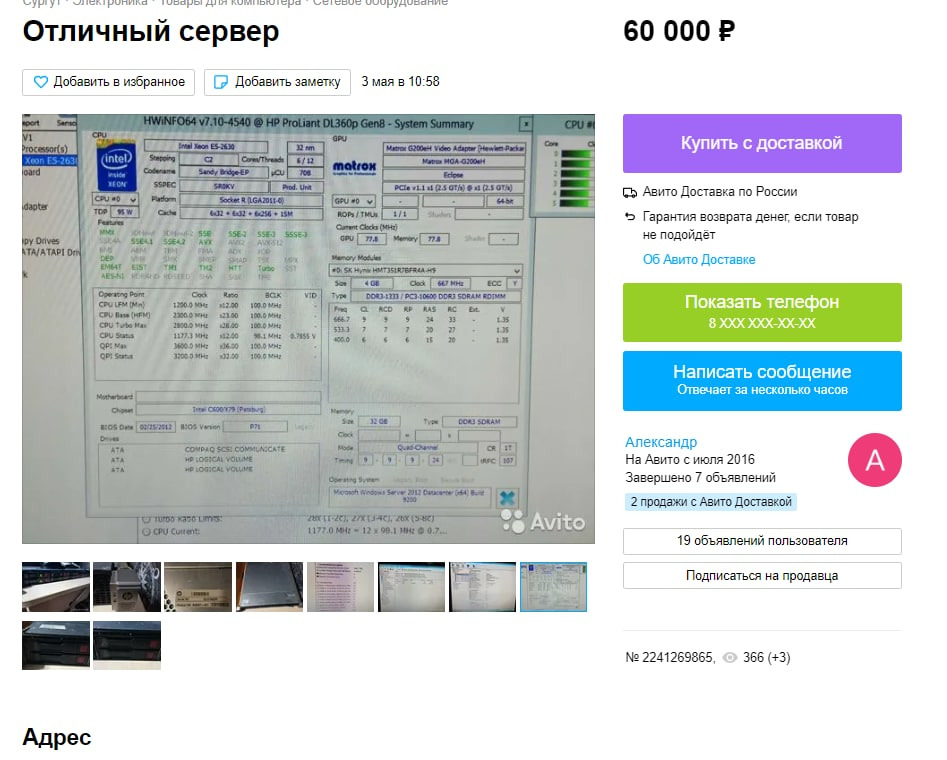
Task: Click Отвечает за несколько часов subtitle
Action: (762, 390)
